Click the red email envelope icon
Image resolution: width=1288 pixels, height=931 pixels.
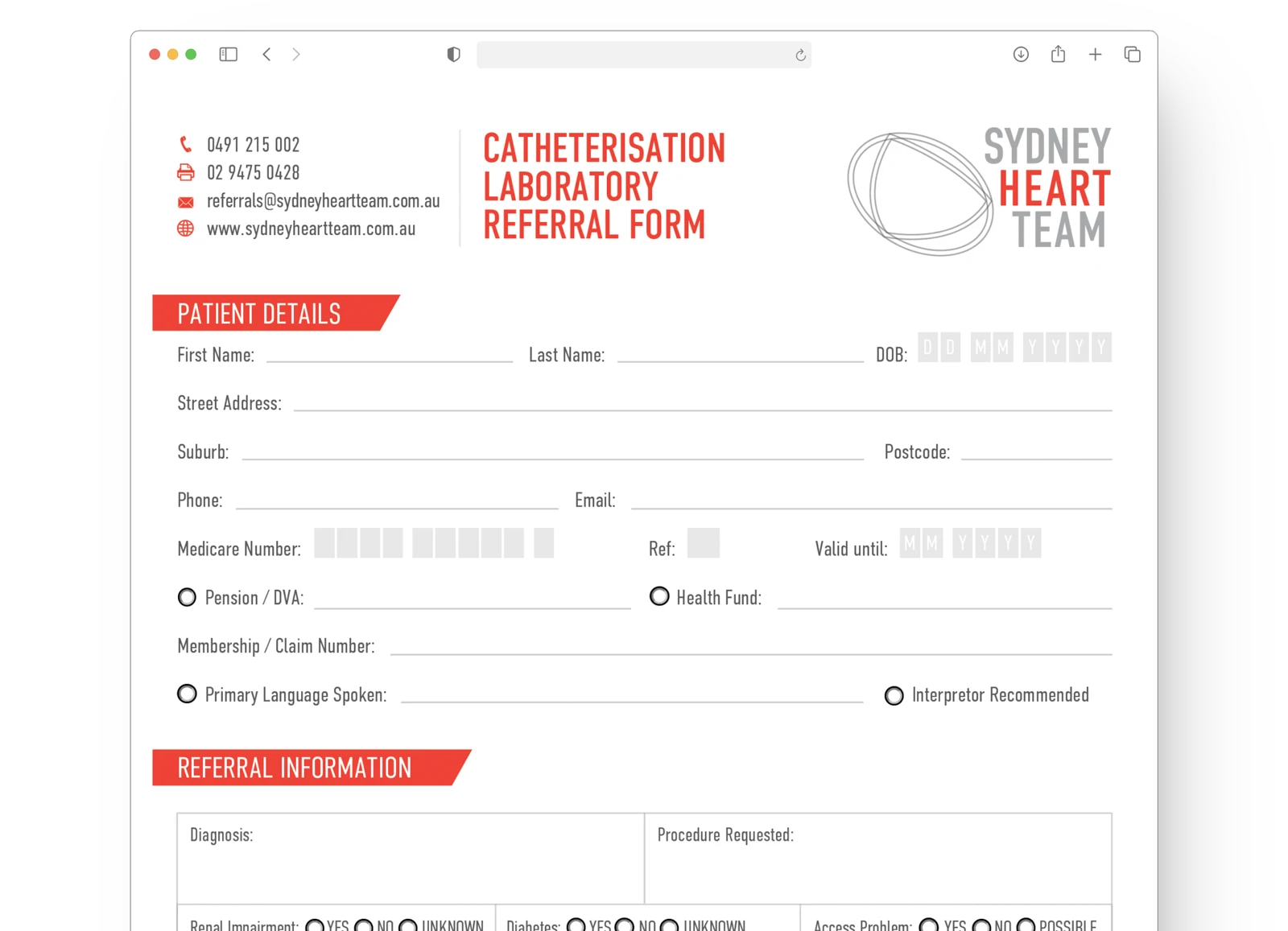(186, 202)
